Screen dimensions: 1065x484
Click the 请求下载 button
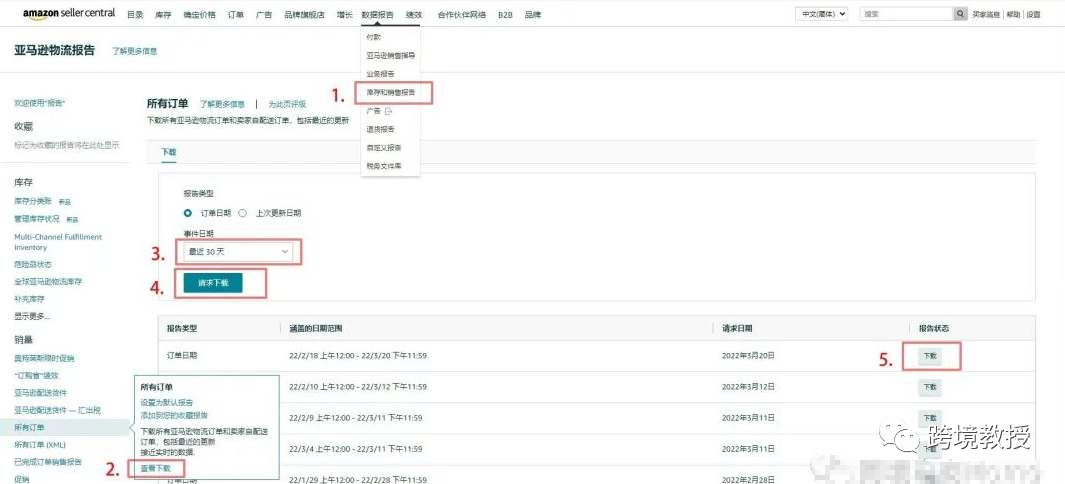(213, 284)
